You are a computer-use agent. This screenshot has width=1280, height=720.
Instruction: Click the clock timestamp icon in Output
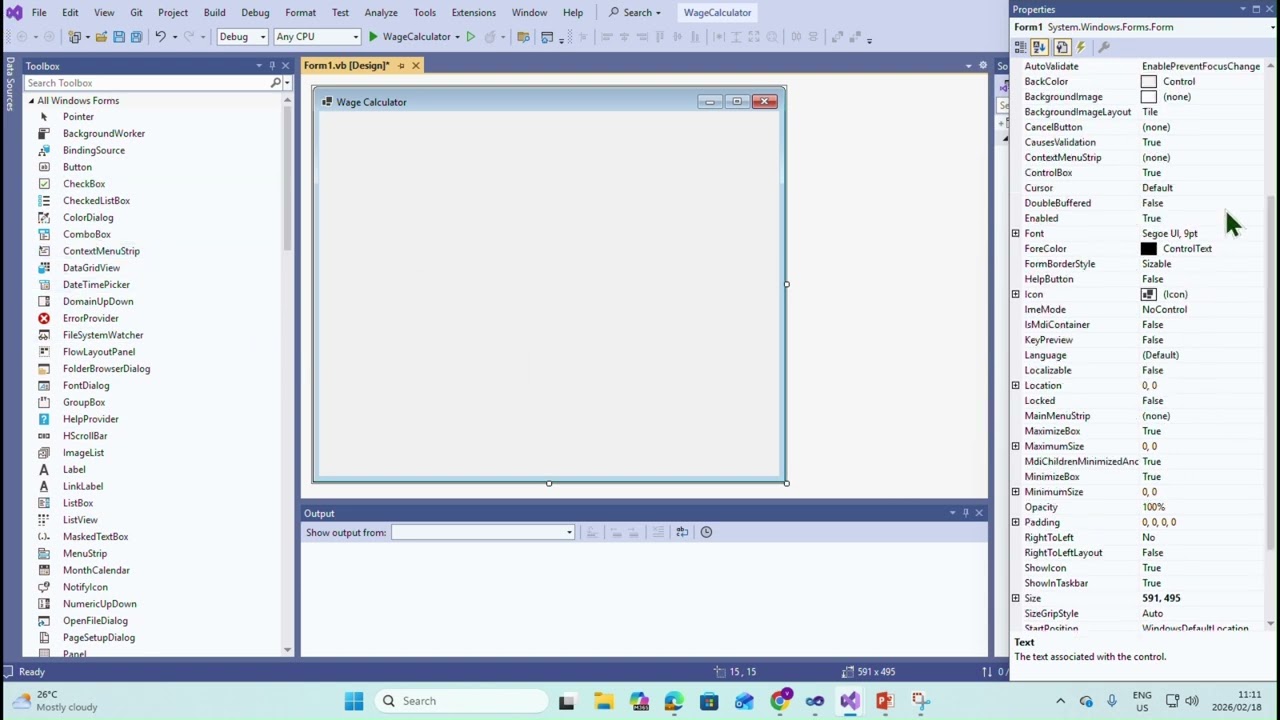click(706, 532)
